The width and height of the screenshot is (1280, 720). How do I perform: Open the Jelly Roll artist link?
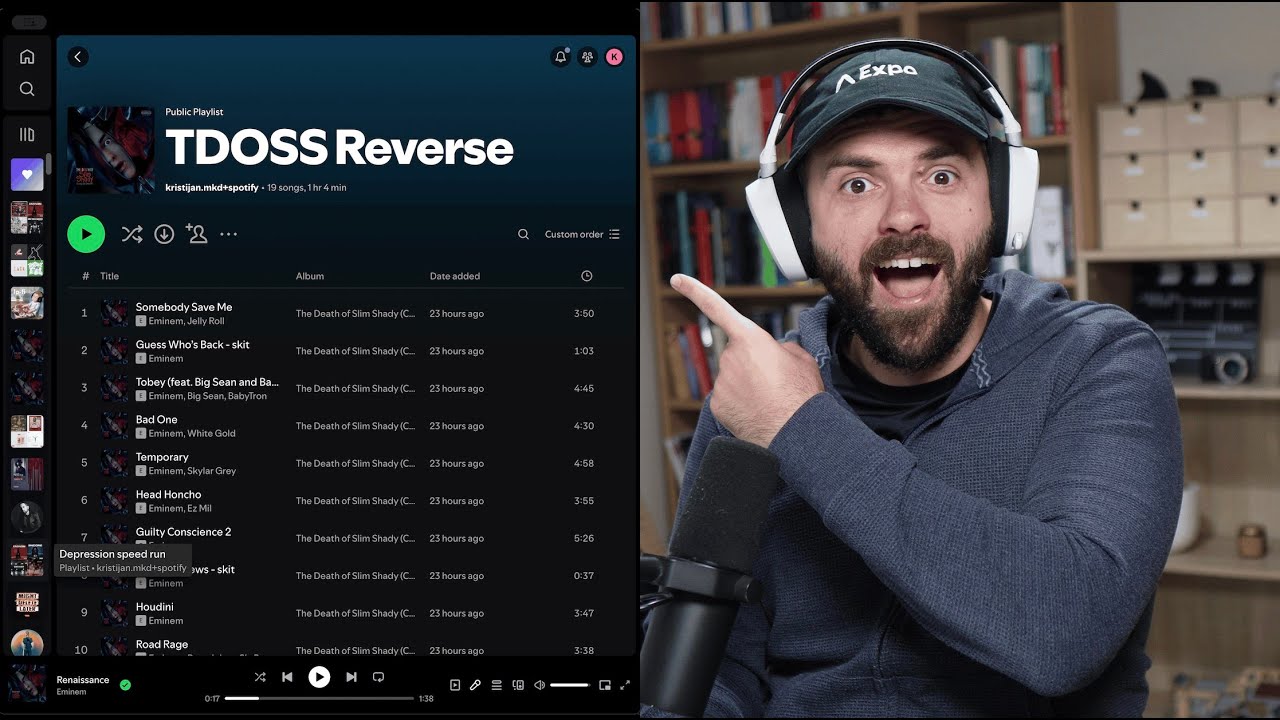coord(205,321)
